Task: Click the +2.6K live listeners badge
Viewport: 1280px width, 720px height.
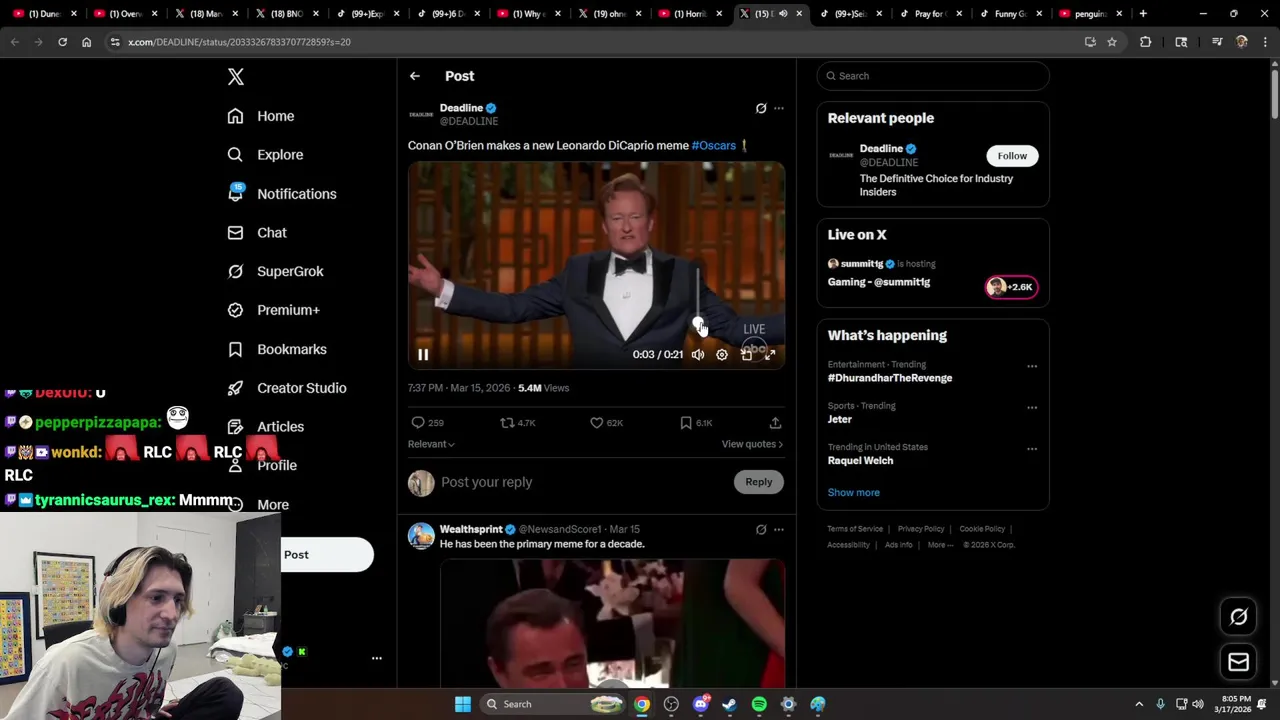Action: (x=1012, y=287)
